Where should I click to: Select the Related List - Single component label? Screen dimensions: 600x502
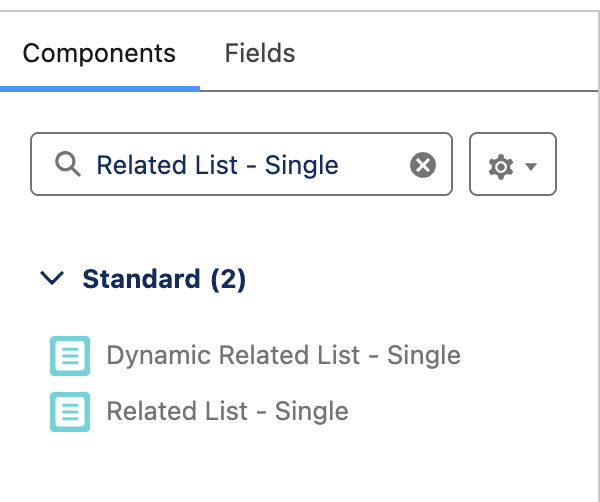(227, 411)
